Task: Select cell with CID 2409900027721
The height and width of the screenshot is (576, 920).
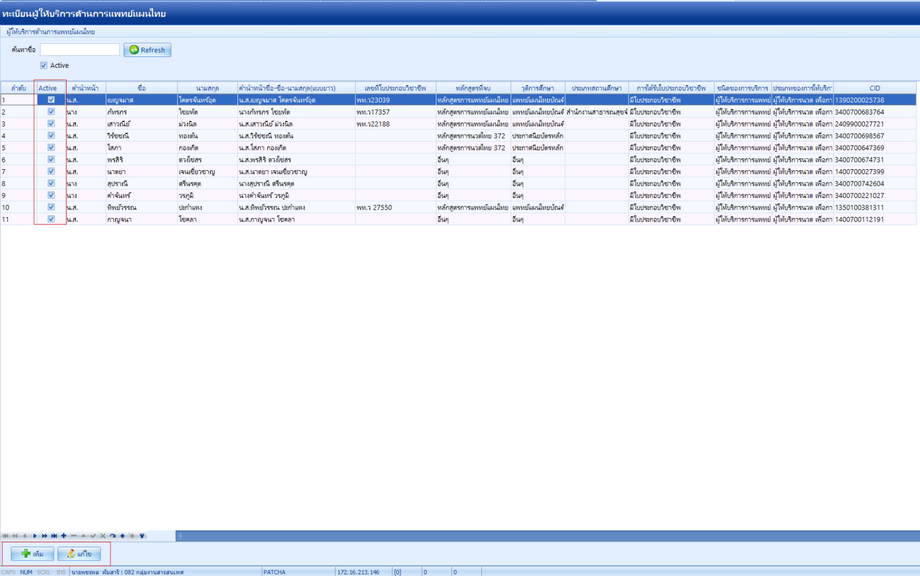Action: [x=875, y=124]
